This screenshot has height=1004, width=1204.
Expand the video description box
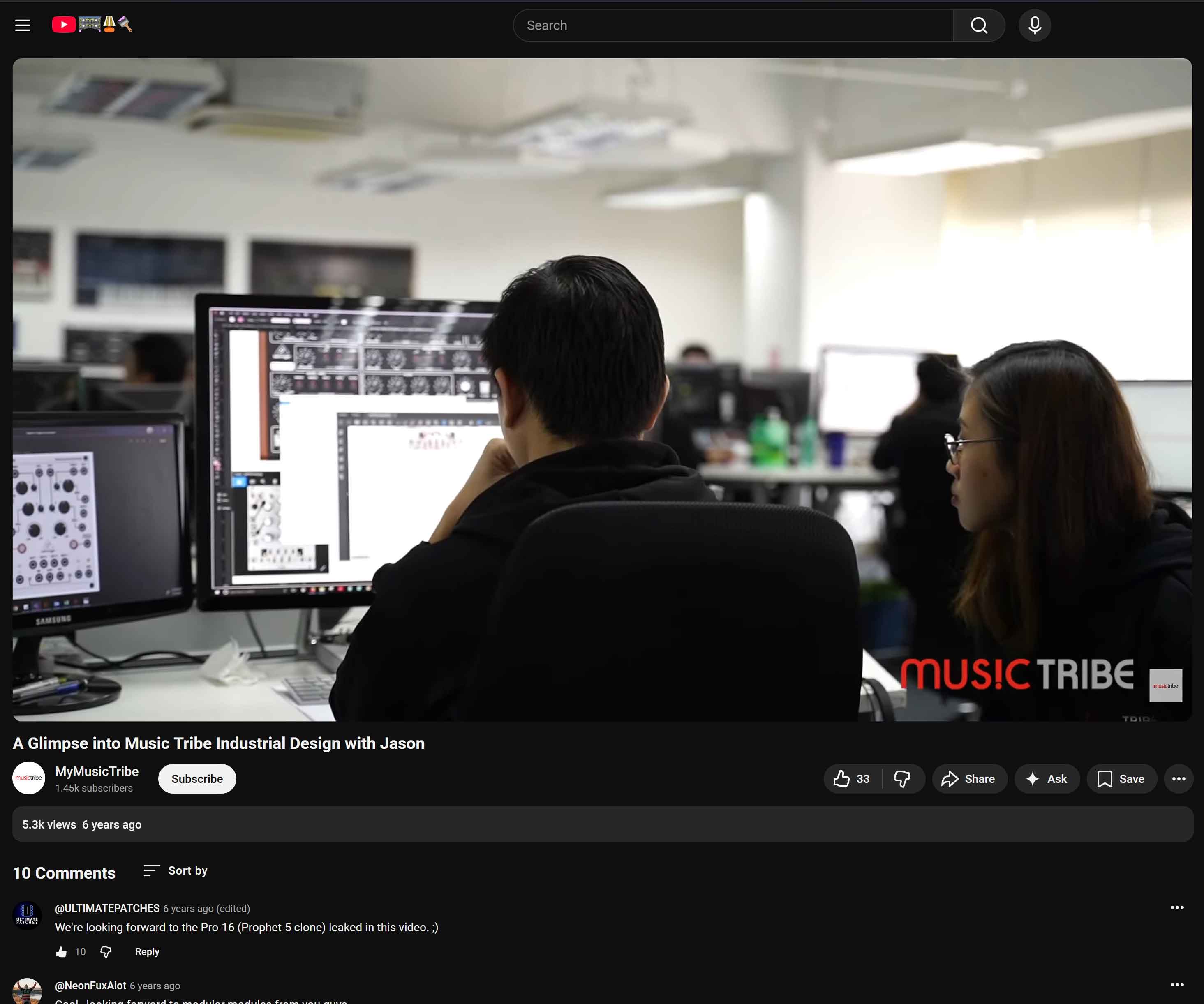[603, 824]
